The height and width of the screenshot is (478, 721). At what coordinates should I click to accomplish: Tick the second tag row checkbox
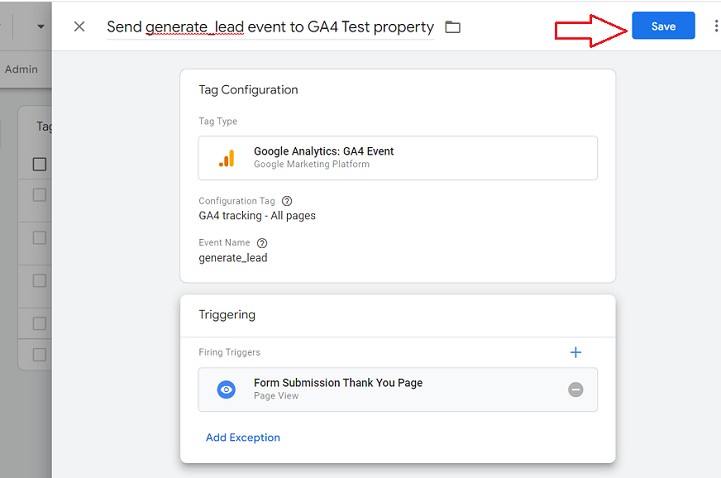tap(40, 237)
